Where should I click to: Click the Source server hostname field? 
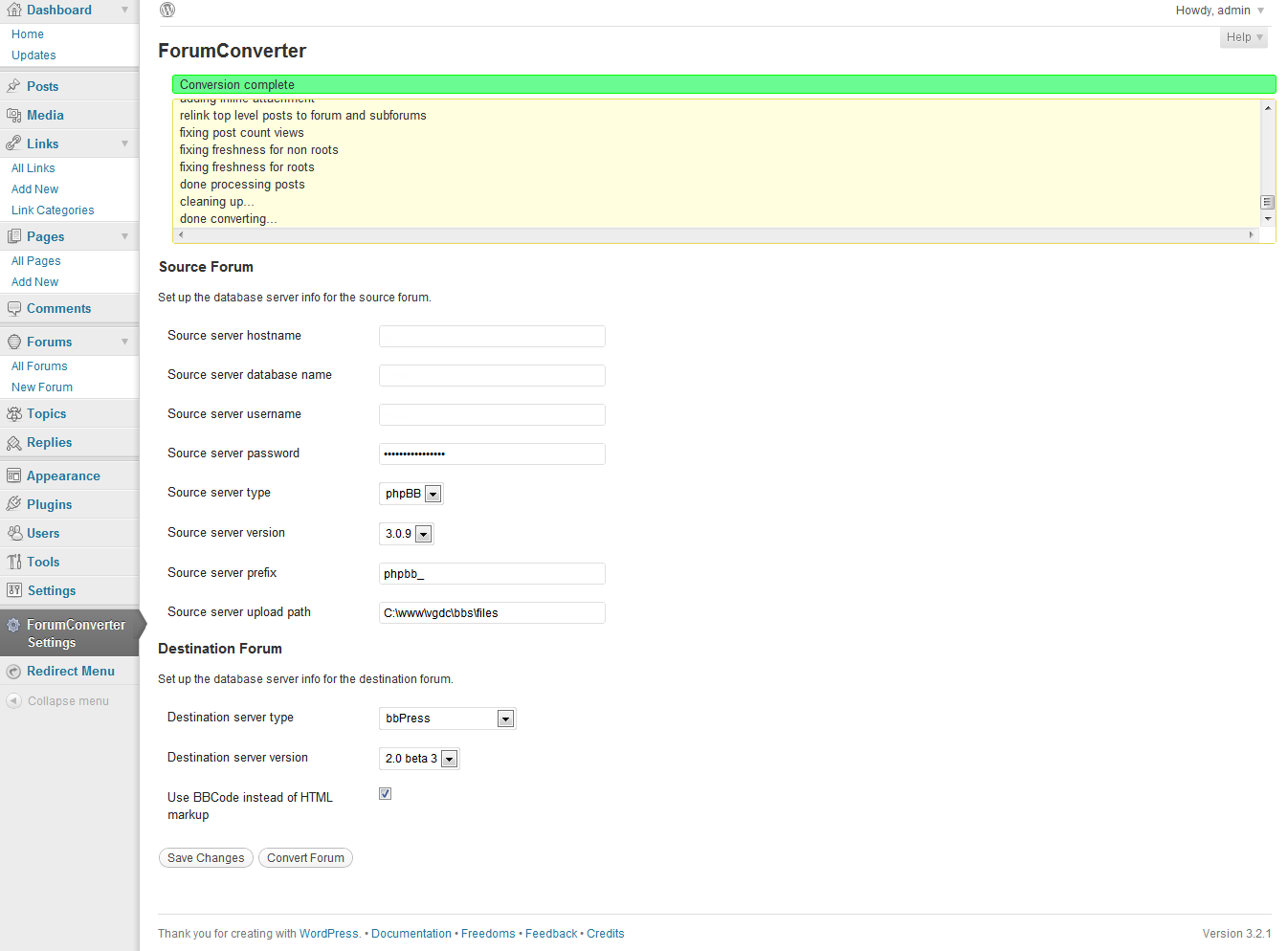point(492,336)
